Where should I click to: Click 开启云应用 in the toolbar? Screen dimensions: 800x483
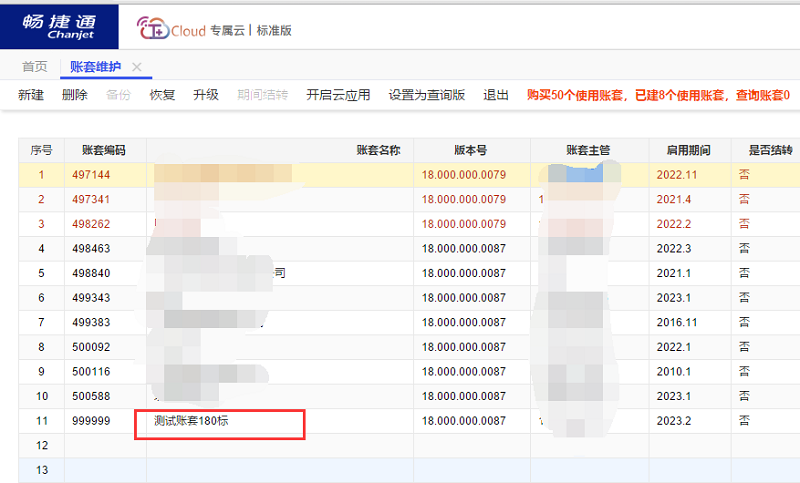click(x=338, y=95)
